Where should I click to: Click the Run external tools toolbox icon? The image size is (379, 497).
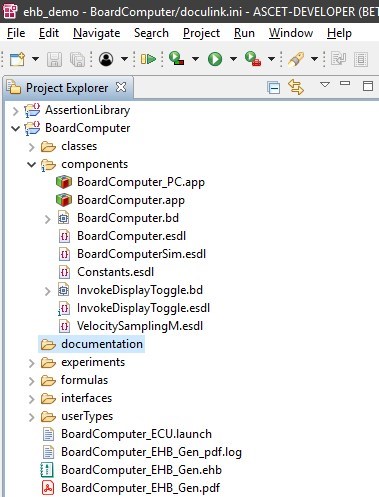click(253, 59)
